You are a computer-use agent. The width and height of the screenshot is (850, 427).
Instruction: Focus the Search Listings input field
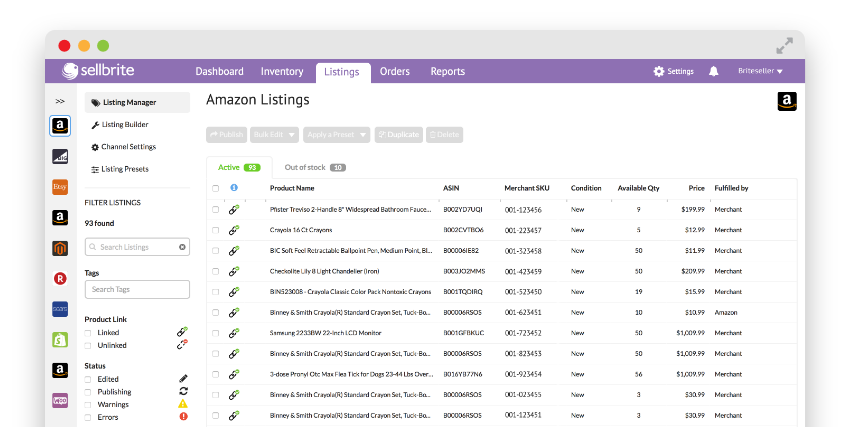pos(137,247)
